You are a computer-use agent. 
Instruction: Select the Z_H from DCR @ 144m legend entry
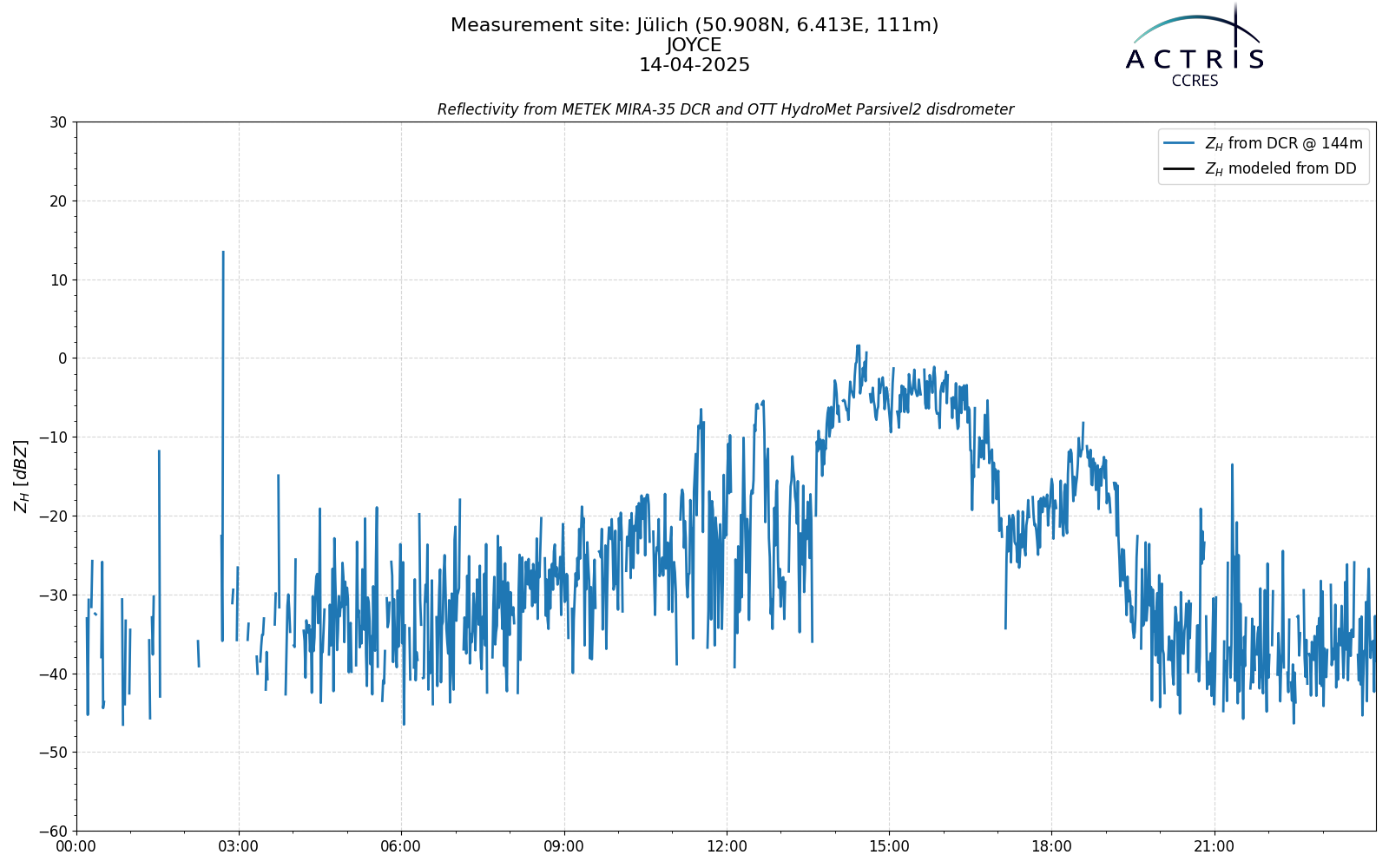(1263, 143)
